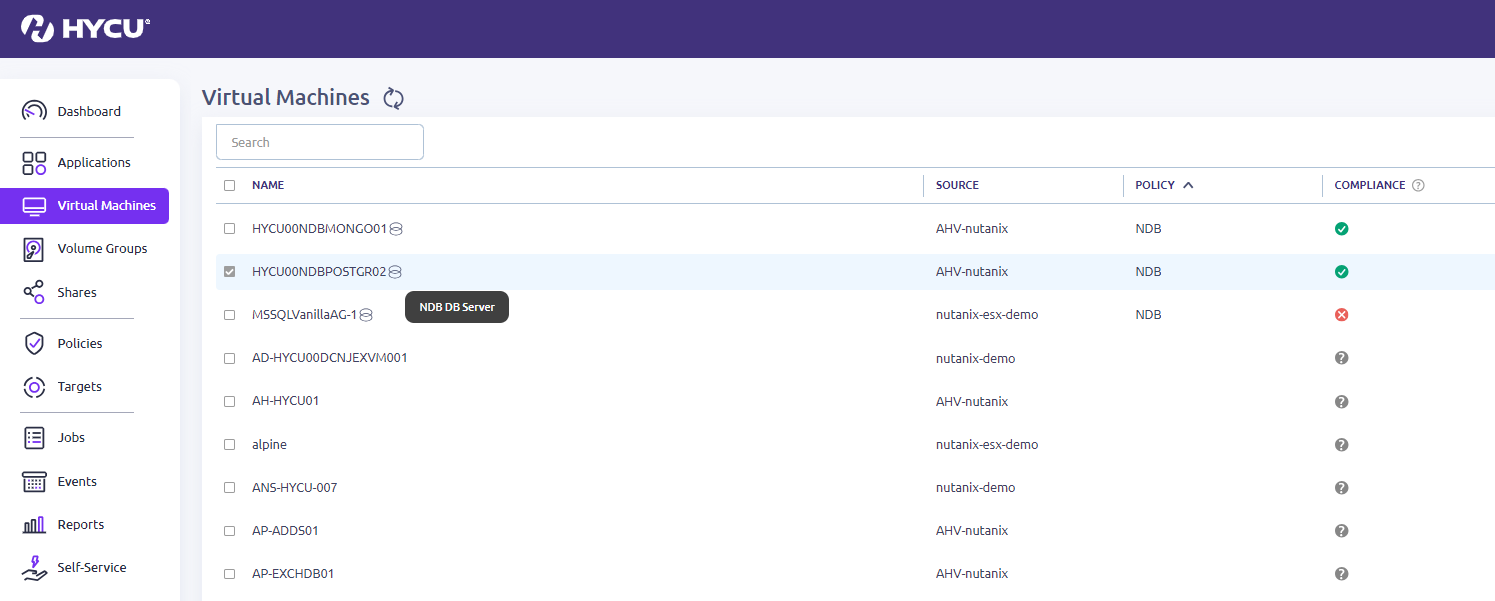Click the database icon next to MSSQLVanillaAG-1
This screenshot has width=1495, height=601.
[365, 313]
